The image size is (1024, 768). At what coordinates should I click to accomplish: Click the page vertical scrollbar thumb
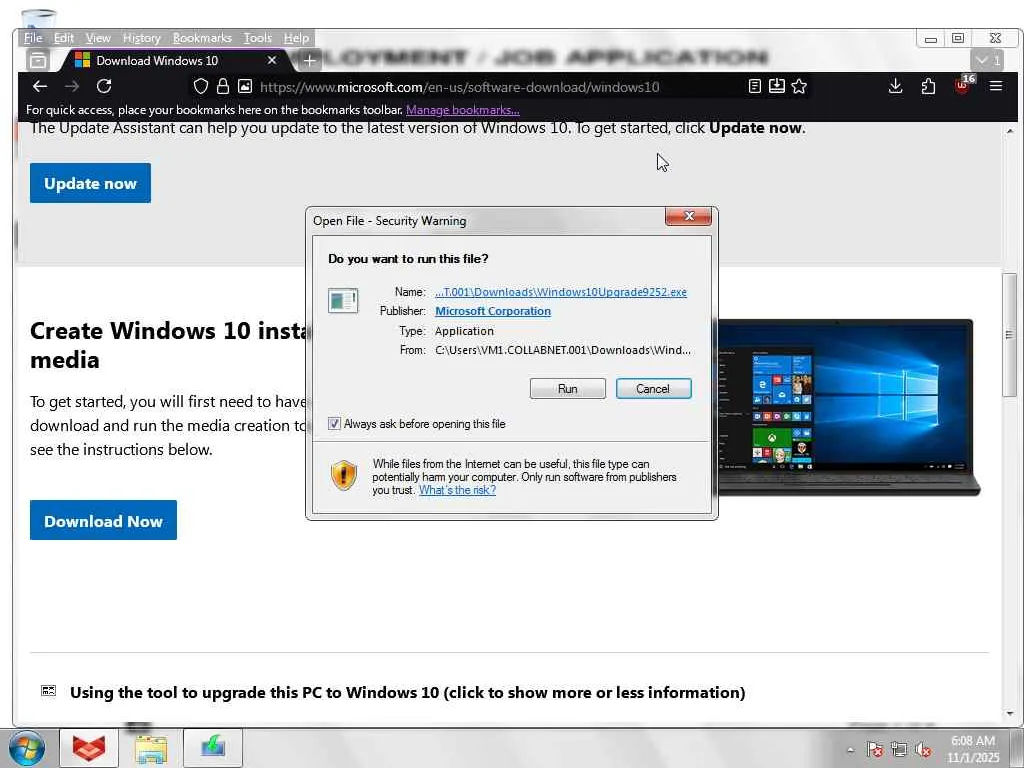(1010, 334)
